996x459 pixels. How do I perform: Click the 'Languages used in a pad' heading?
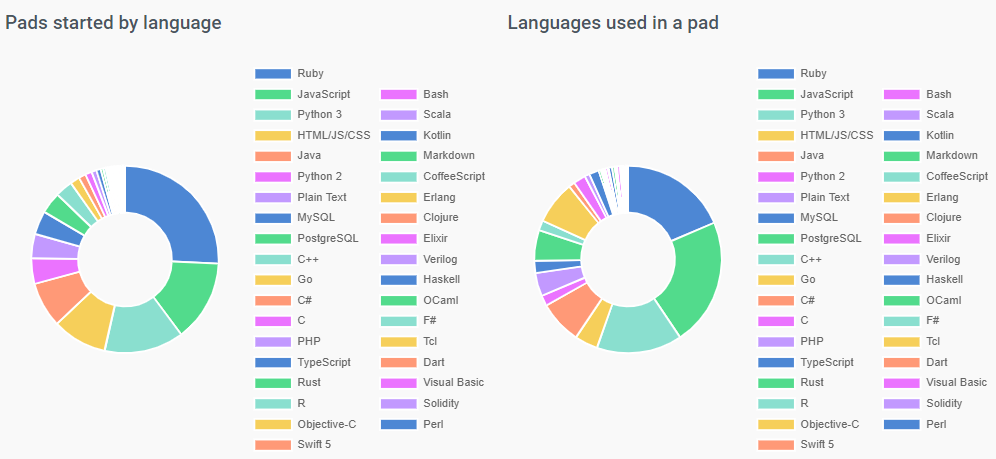tap(613, 23)
